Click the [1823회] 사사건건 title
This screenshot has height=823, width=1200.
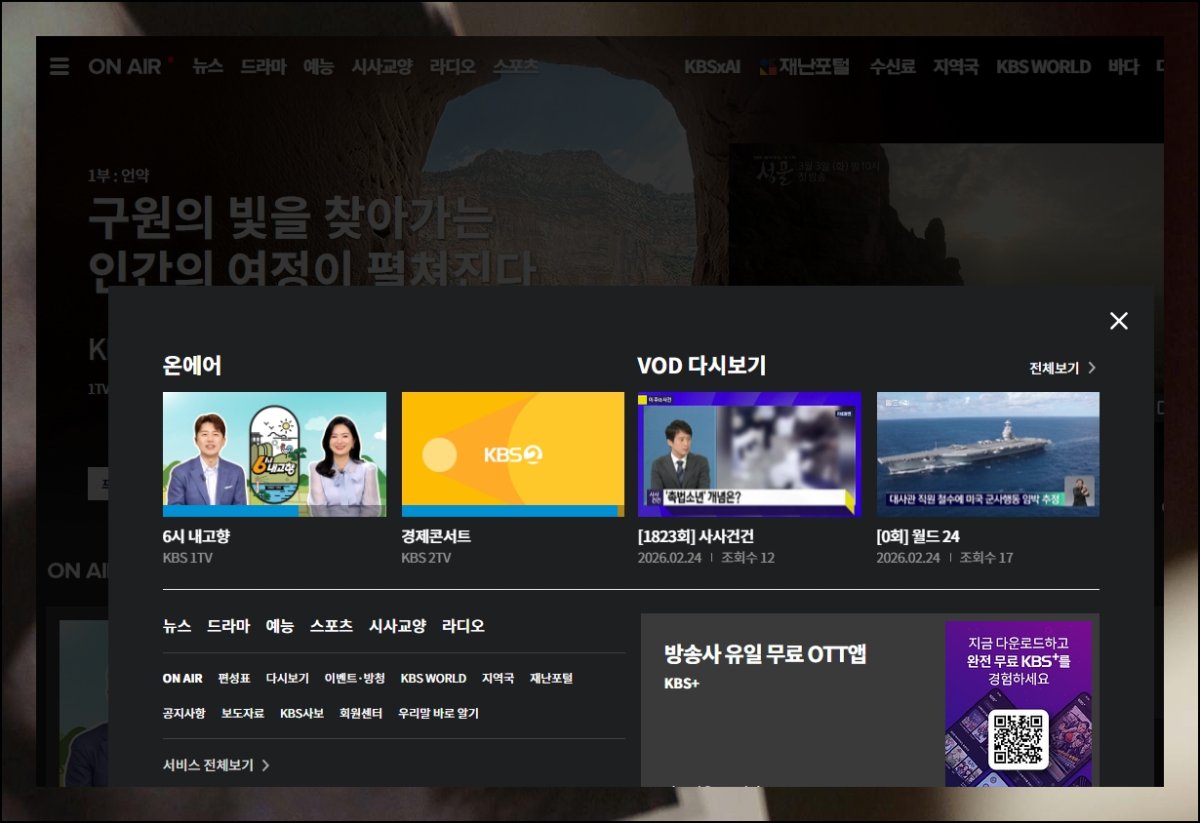(696, 537)
